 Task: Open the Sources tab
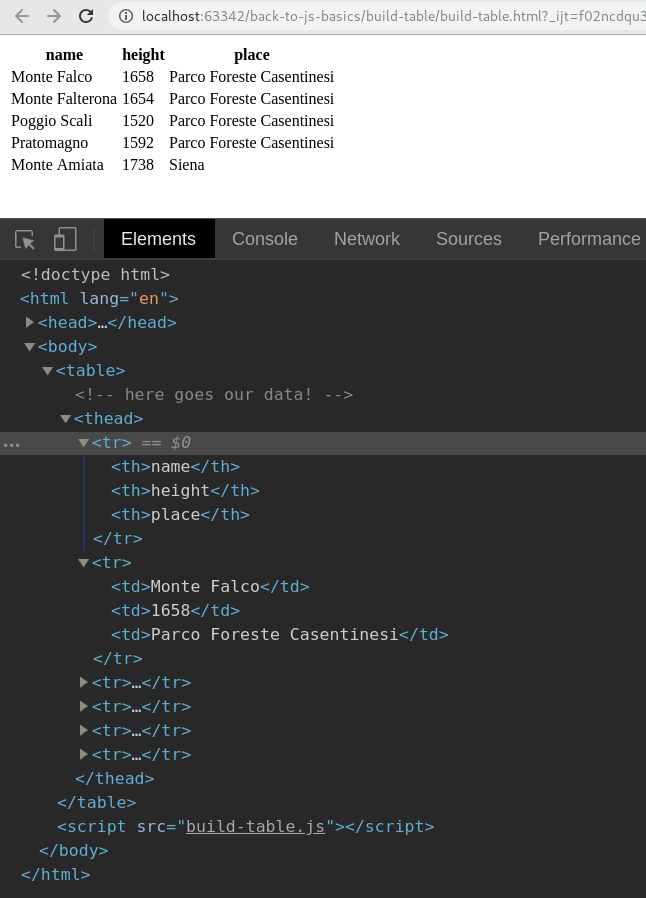point(469,239)
